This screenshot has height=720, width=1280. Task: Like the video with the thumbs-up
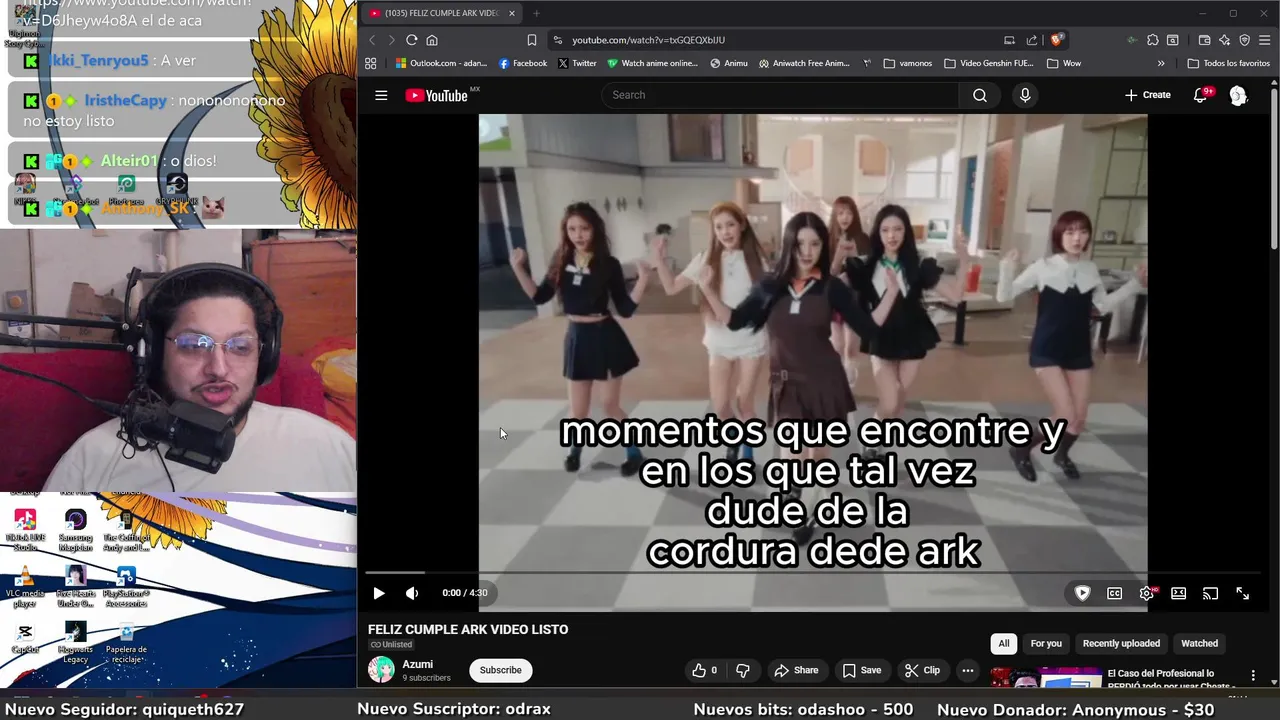[x=705, y=670]
